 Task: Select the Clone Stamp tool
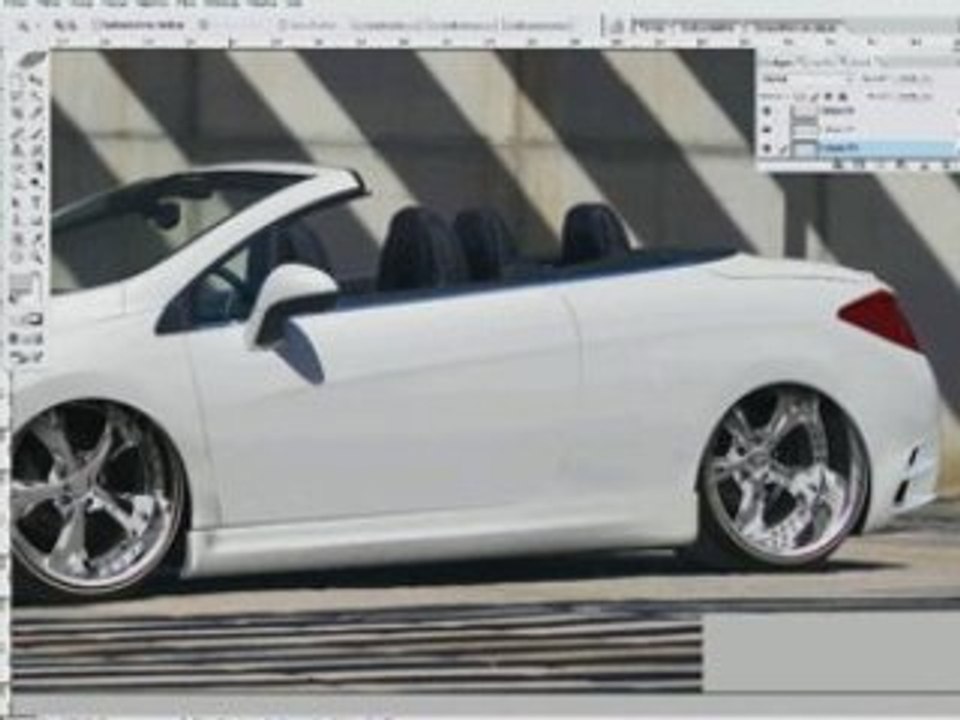[x=17, y=149]
